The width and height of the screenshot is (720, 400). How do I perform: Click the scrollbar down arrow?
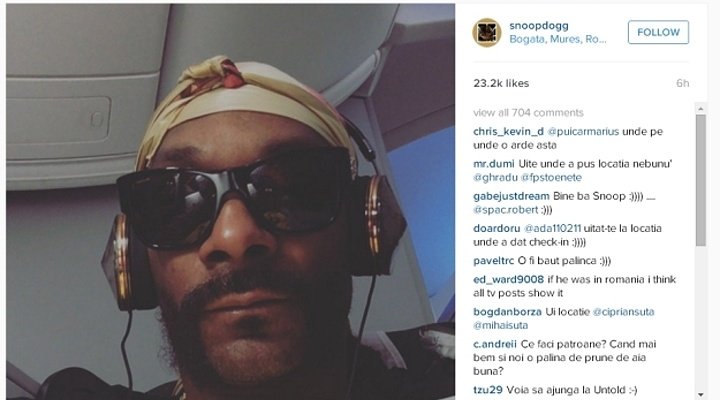701,394
